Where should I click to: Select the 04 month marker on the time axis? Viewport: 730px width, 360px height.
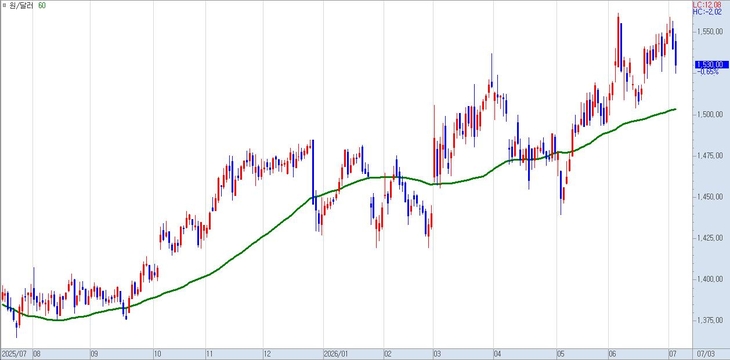click(x=499, y=353)
